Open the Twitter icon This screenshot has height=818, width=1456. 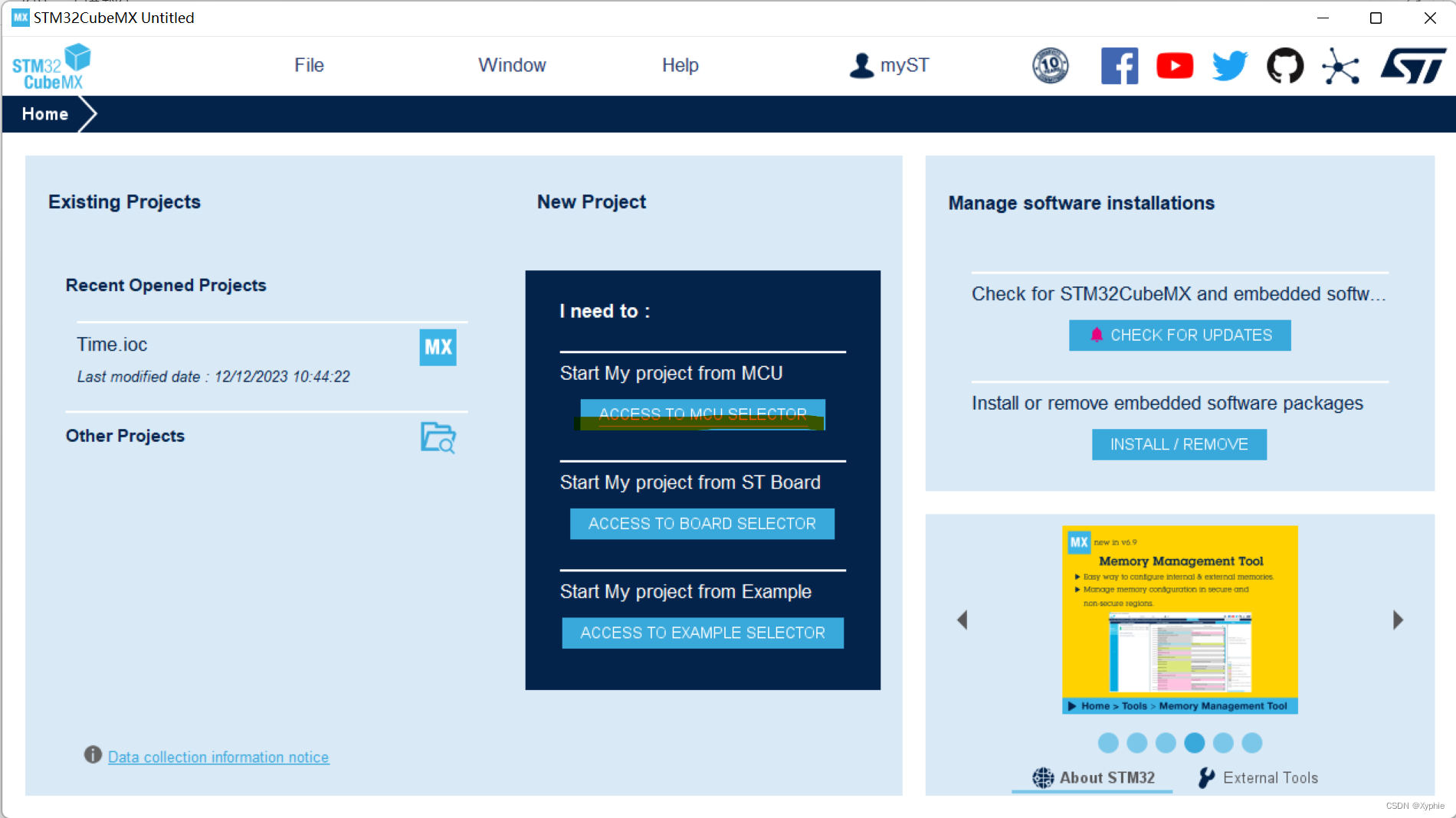[x=1230, y=66]
